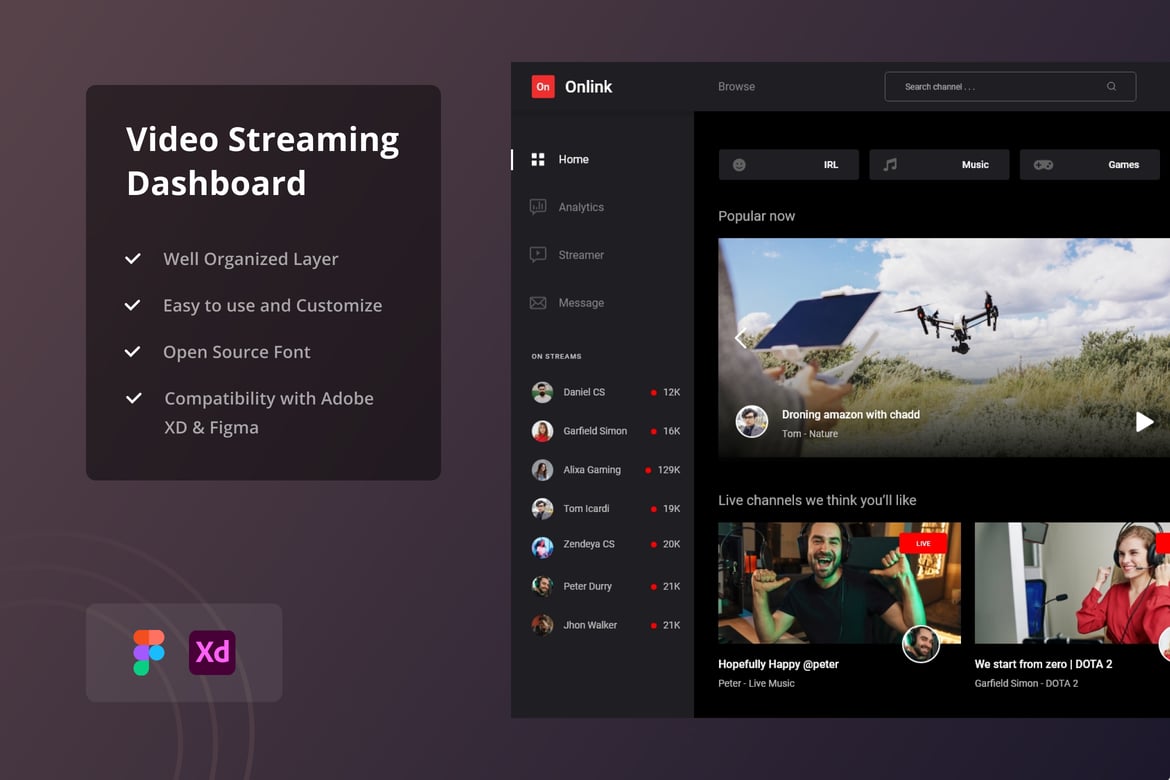The width and height of the screenshot is (1170, 780).
Task: Click Peter - Live Music caption
Action: coord(756,683)
